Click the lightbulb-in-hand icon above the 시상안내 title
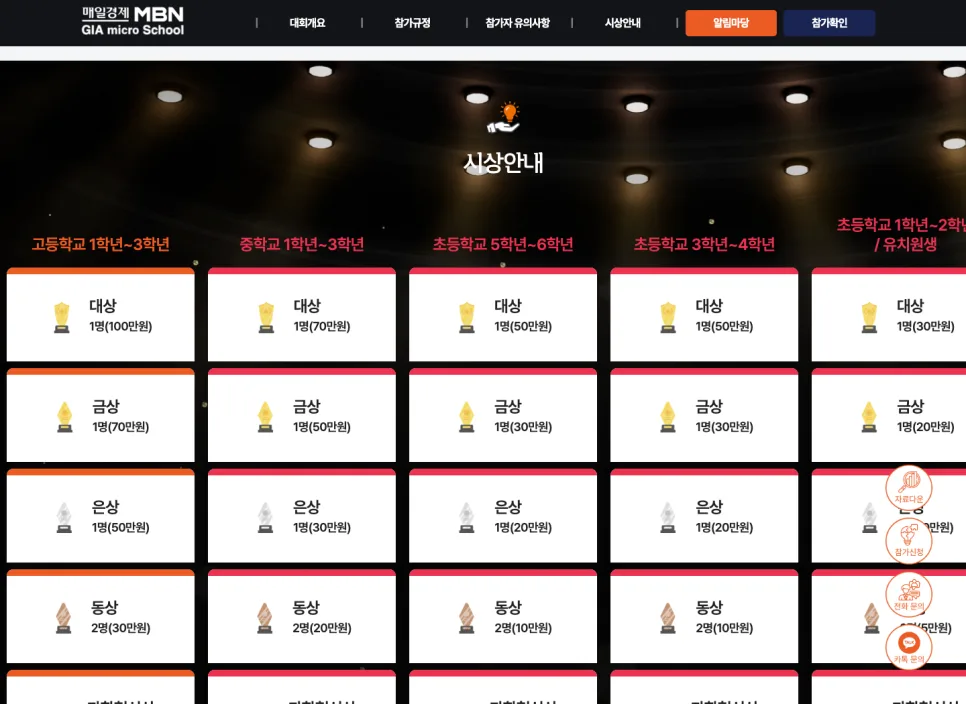The height and width of the screenshot is (704, 966). tap(504, 118)
